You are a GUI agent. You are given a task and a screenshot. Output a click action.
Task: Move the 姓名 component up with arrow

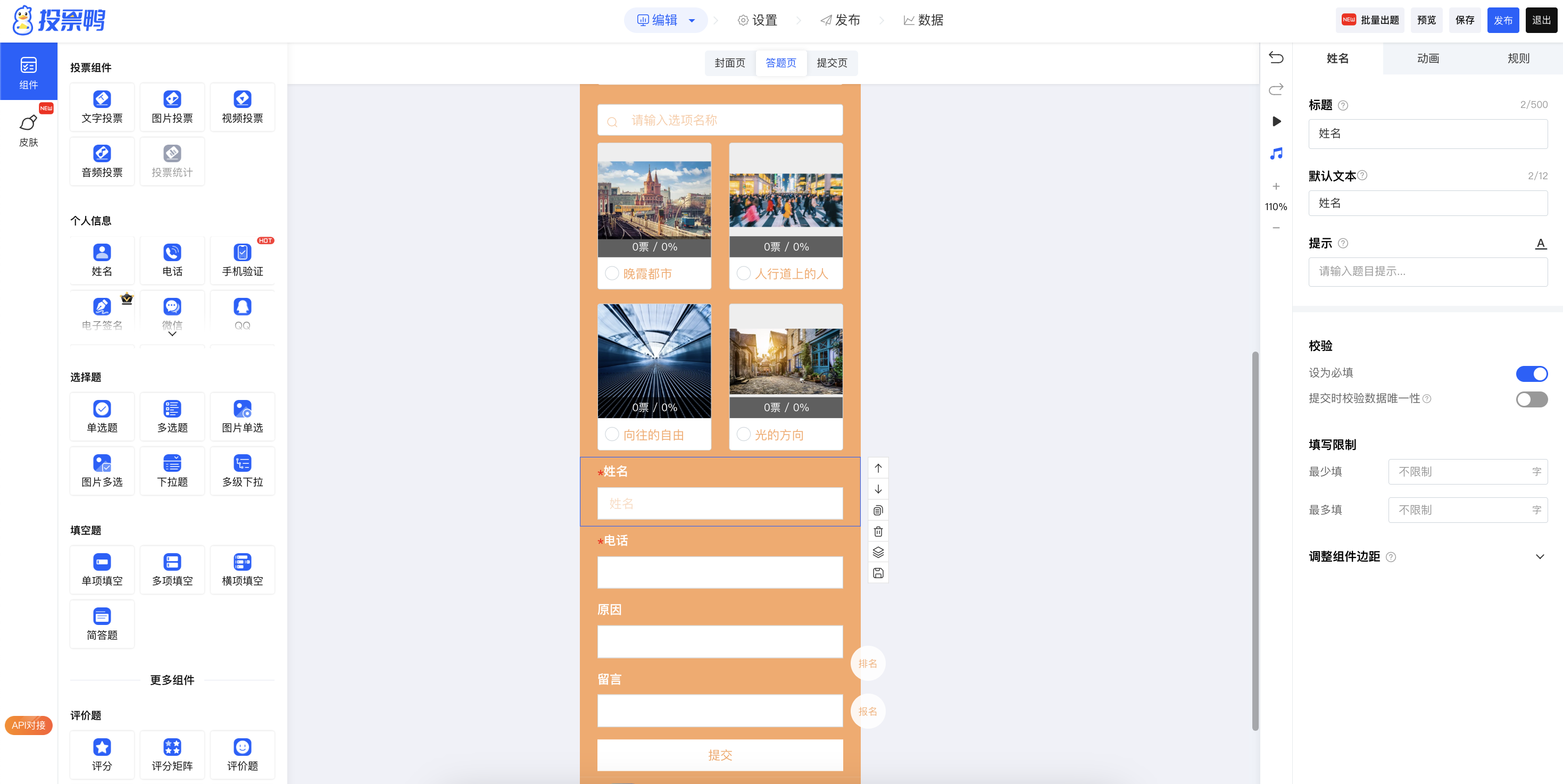pos(878,468)
